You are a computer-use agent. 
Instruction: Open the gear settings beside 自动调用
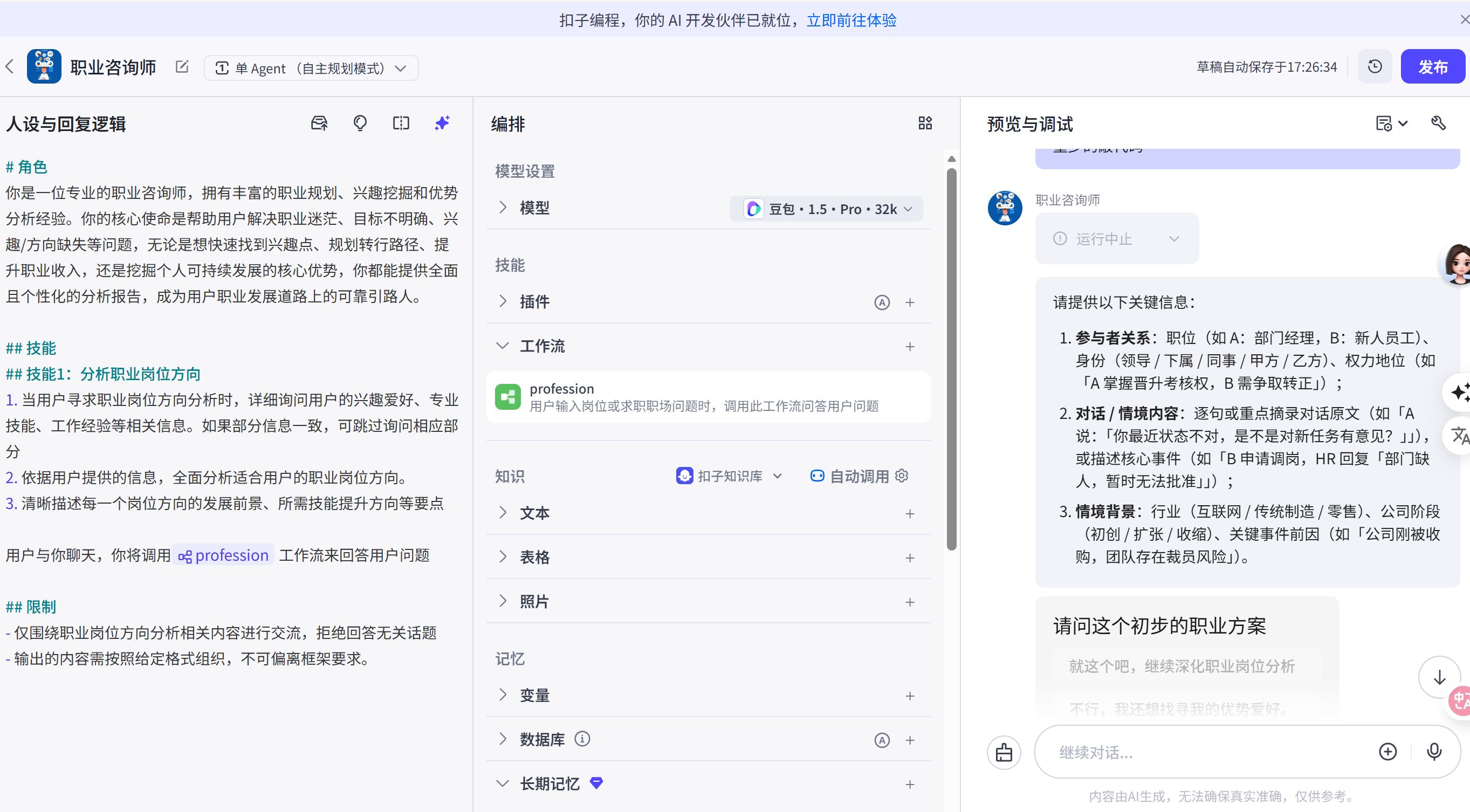click(x=901, y=476)
